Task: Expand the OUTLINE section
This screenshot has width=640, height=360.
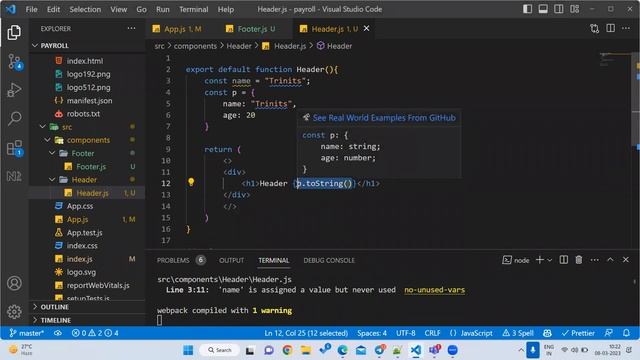Action: point(54,307)
